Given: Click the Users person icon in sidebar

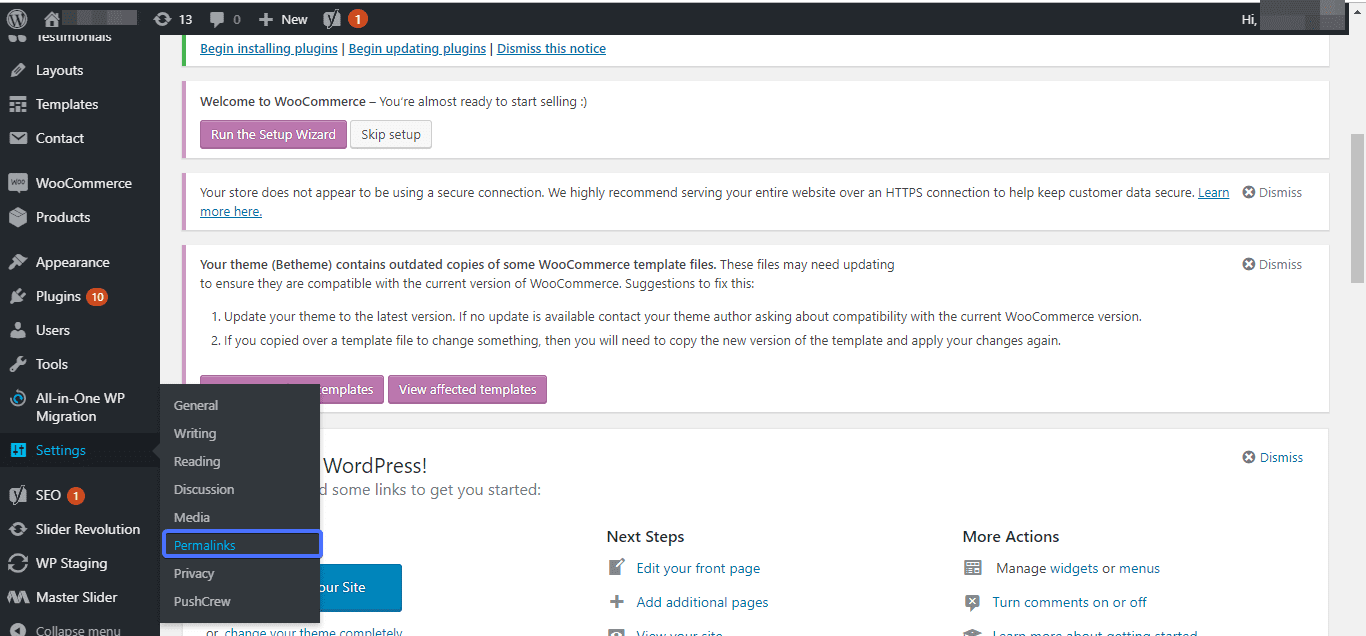Looking at the screenshot, I should click(17, 330).
